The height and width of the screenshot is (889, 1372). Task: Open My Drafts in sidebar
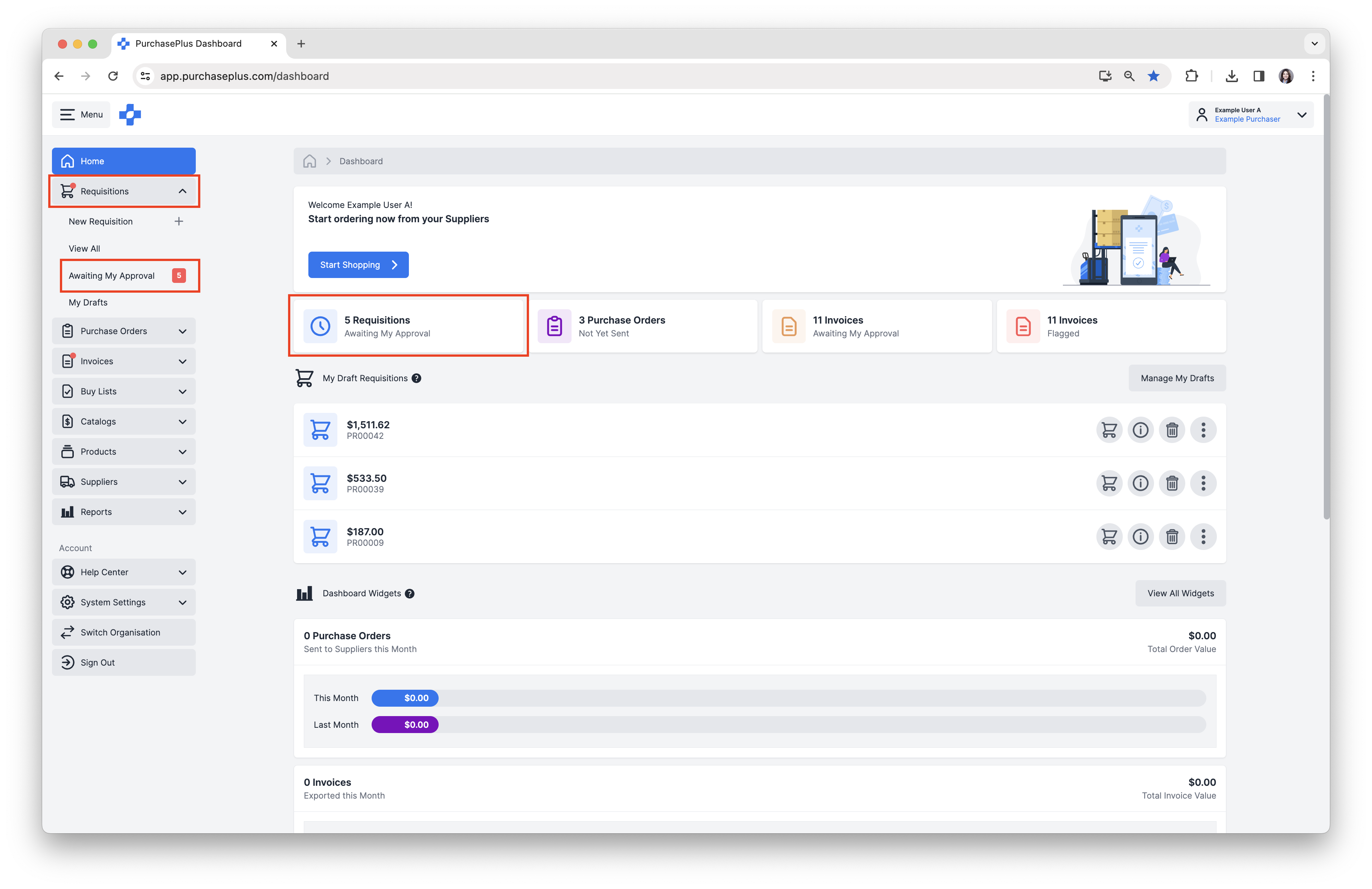[x=88, y=303]
